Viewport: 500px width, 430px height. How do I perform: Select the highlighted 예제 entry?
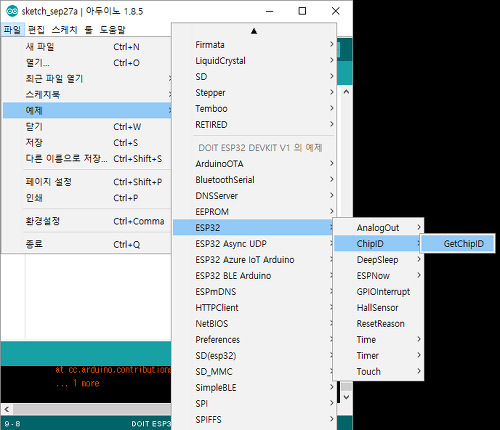pyautogui.click(x=87, y=110)
